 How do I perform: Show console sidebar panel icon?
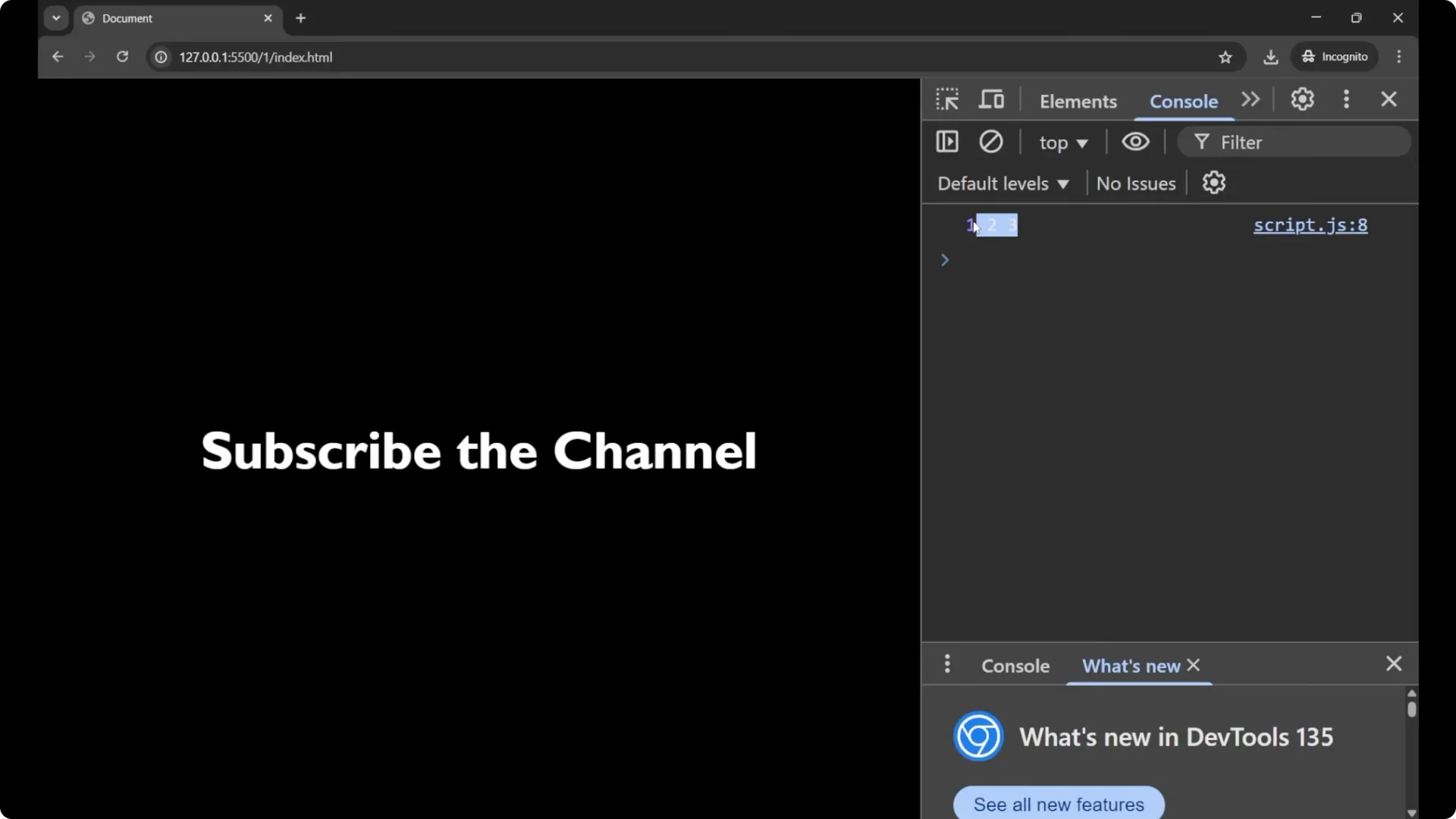[x=947, y=142]
